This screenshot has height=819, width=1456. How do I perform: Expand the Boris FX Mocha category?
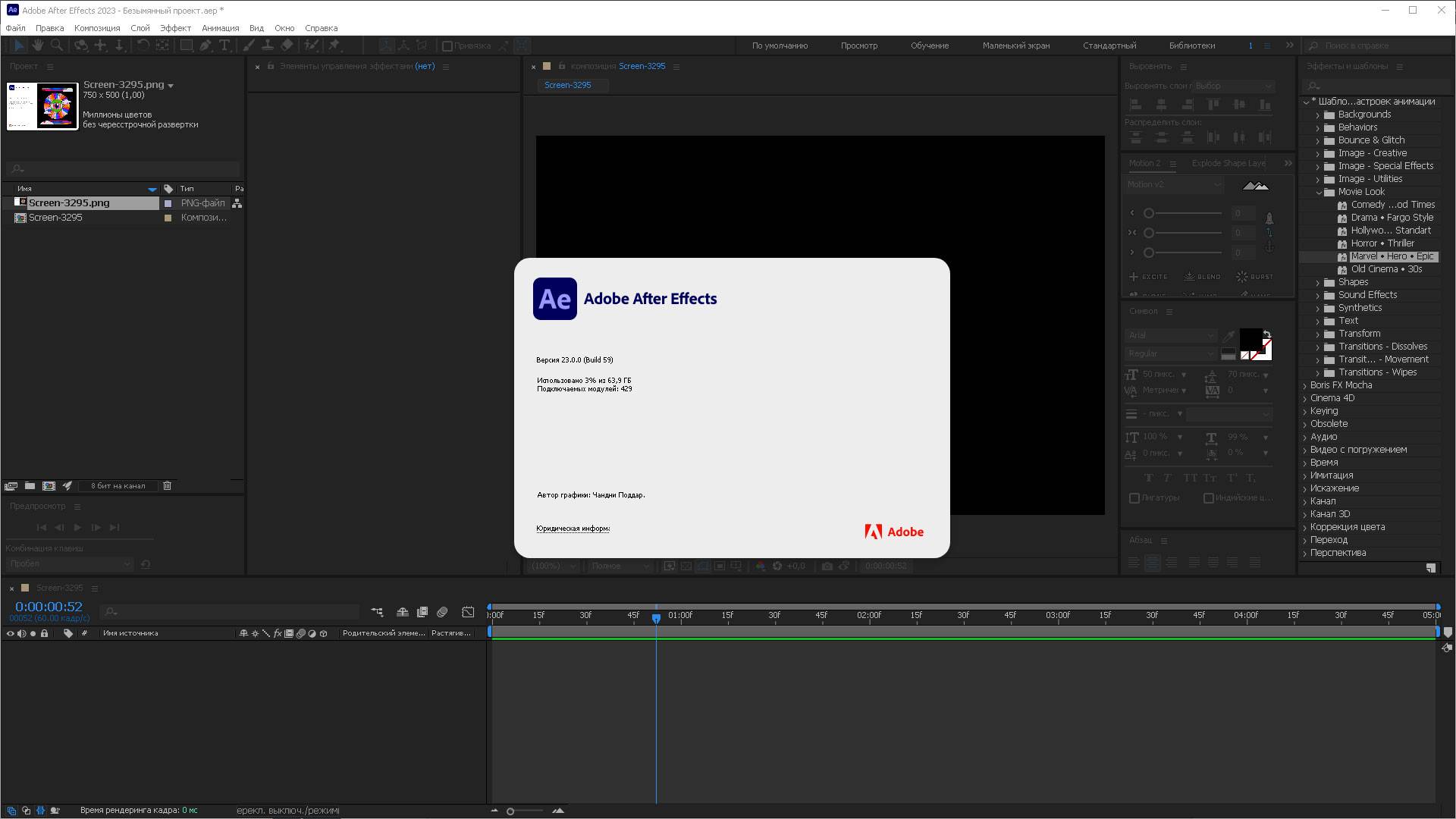1305,386
